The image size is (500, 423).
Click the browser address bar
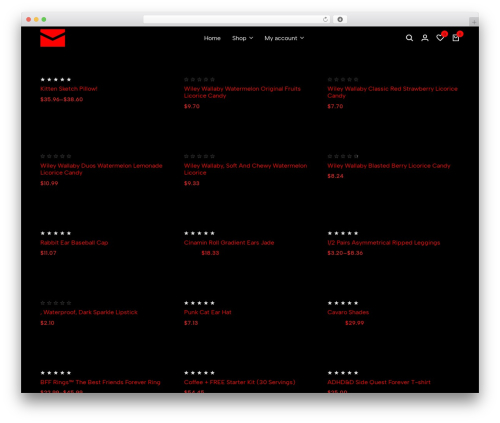[x=237, y=19]
